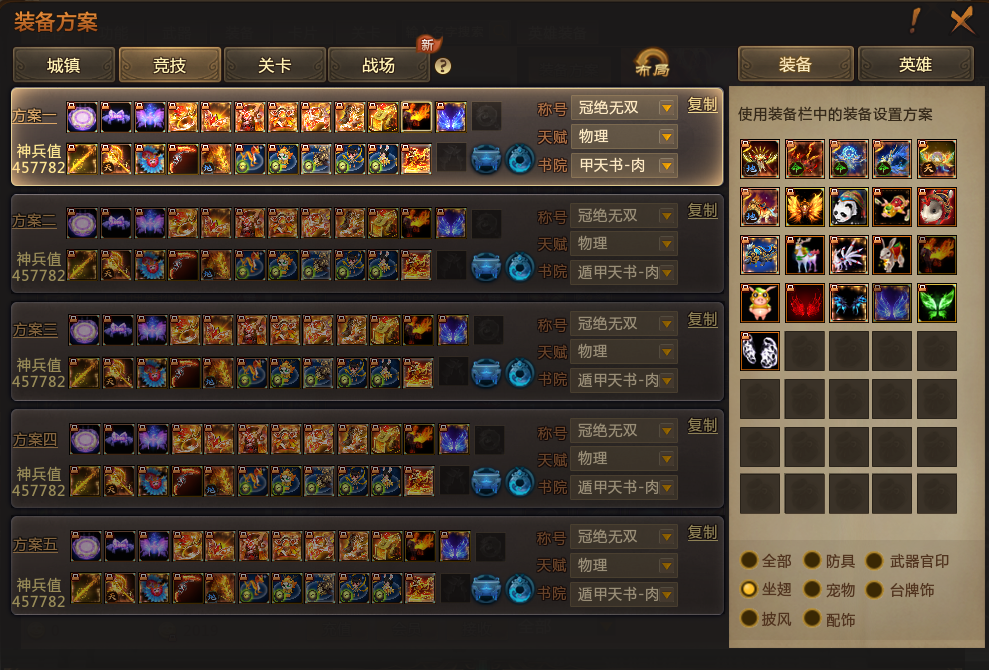Screen dimensions: 989x670
Task: Click the 布局 layout icon
Action: (652, 64)
